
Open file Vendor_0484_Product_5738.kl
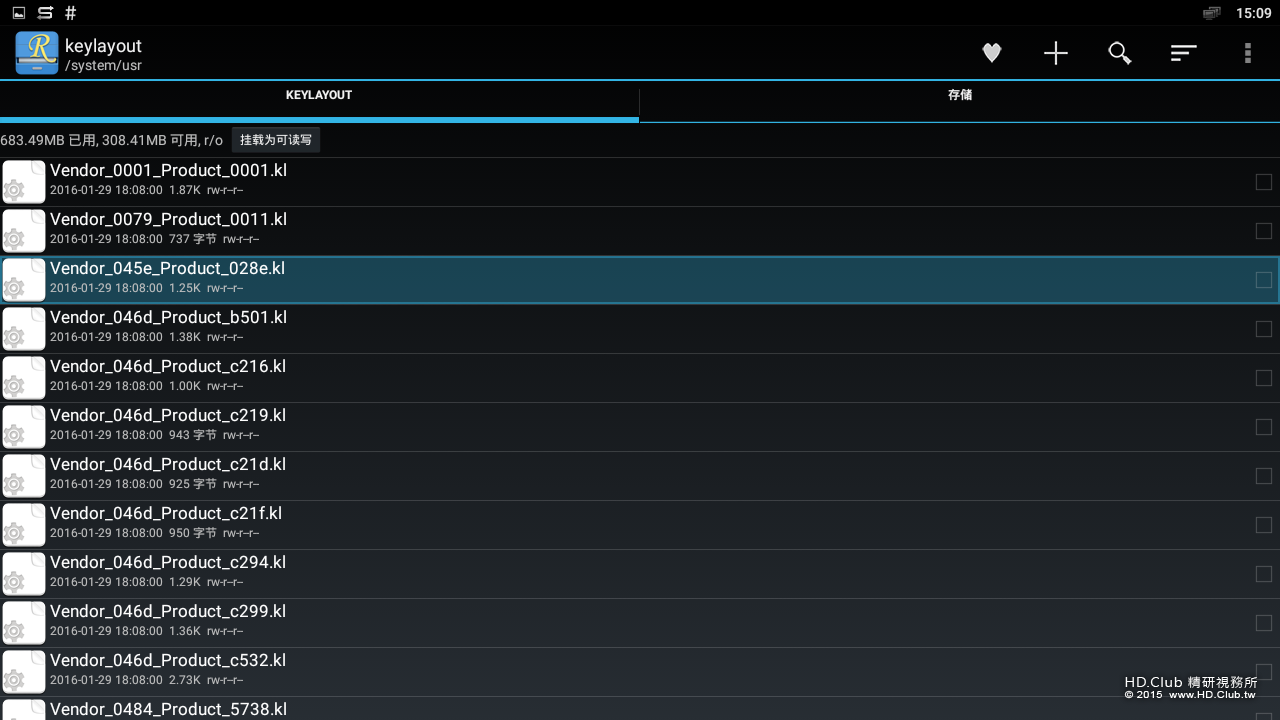[x=640, y=709]
